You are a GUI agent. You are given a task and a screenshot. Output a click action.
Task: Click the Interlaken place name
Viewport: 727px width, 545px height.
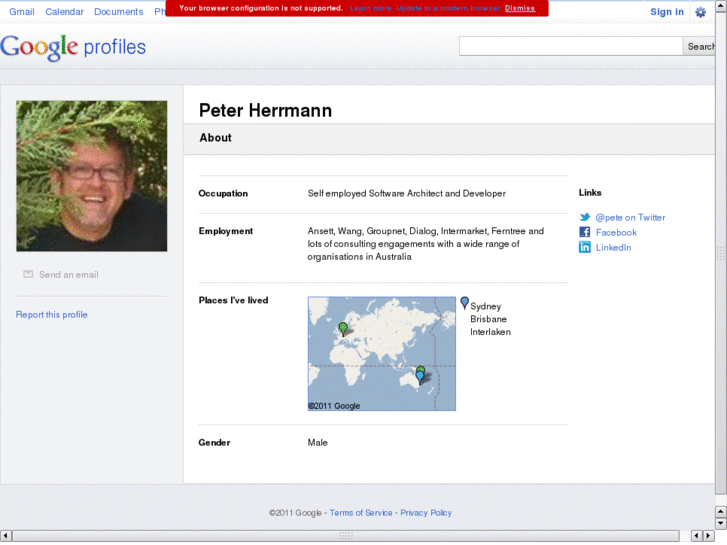click(x=490, y=332)
